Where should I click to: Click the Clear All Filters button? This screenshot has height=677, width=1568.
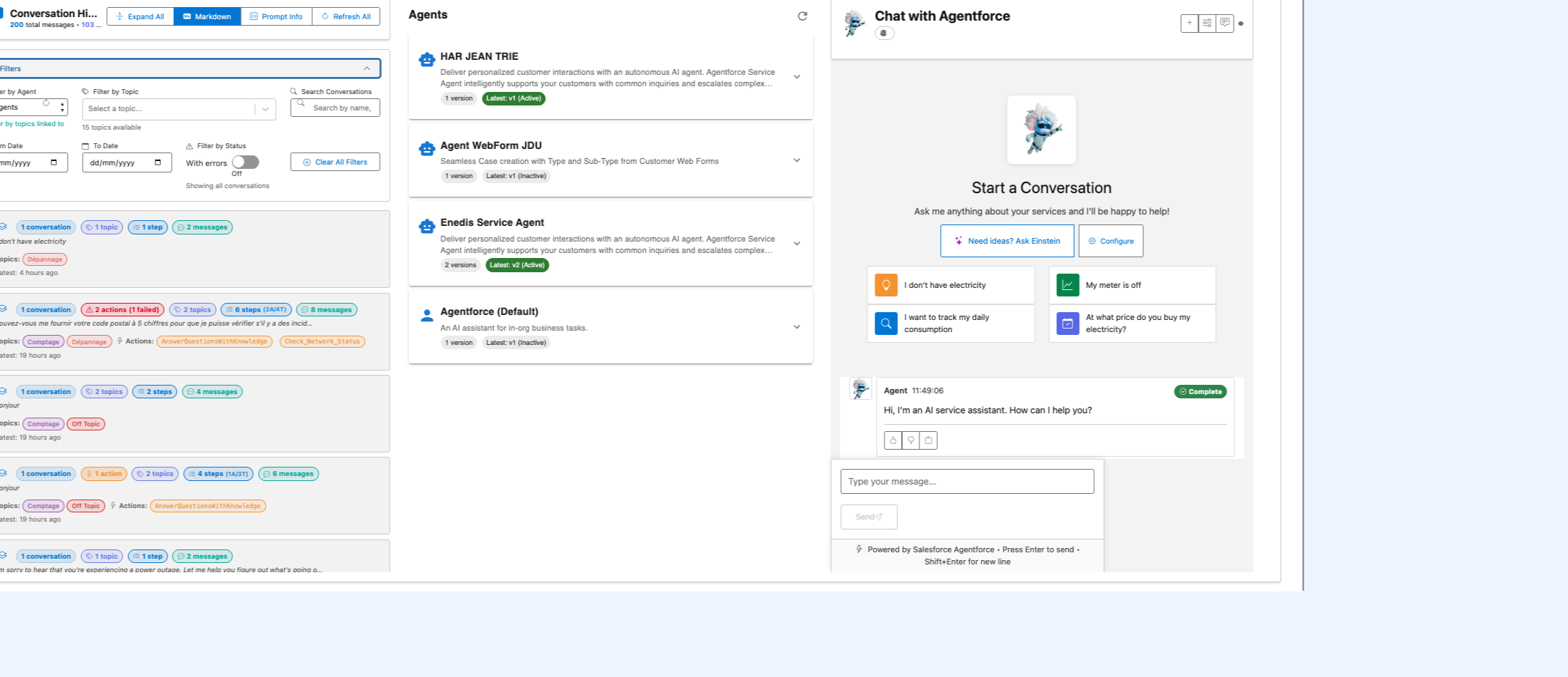tap(334, 162)
